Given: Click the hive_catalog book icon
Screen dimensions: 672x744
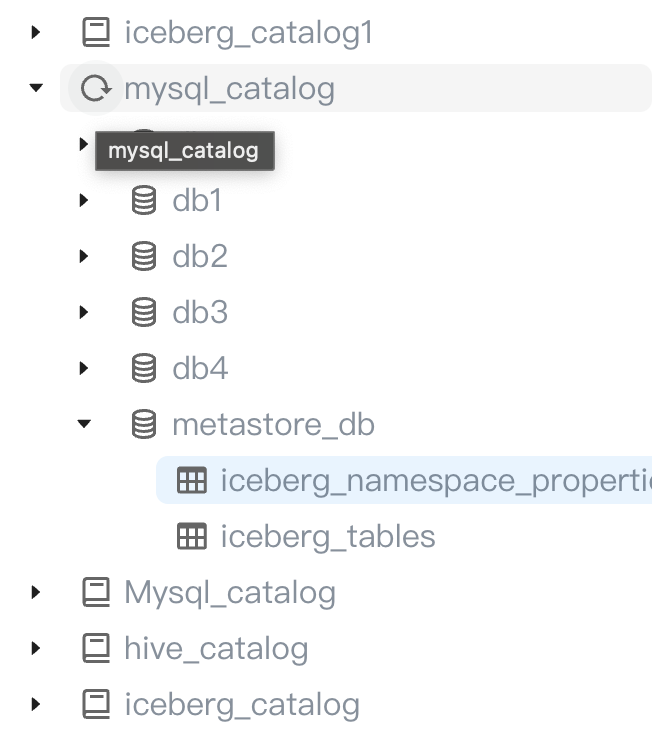Looking at the screenshot, I should [x=95, y=649].
